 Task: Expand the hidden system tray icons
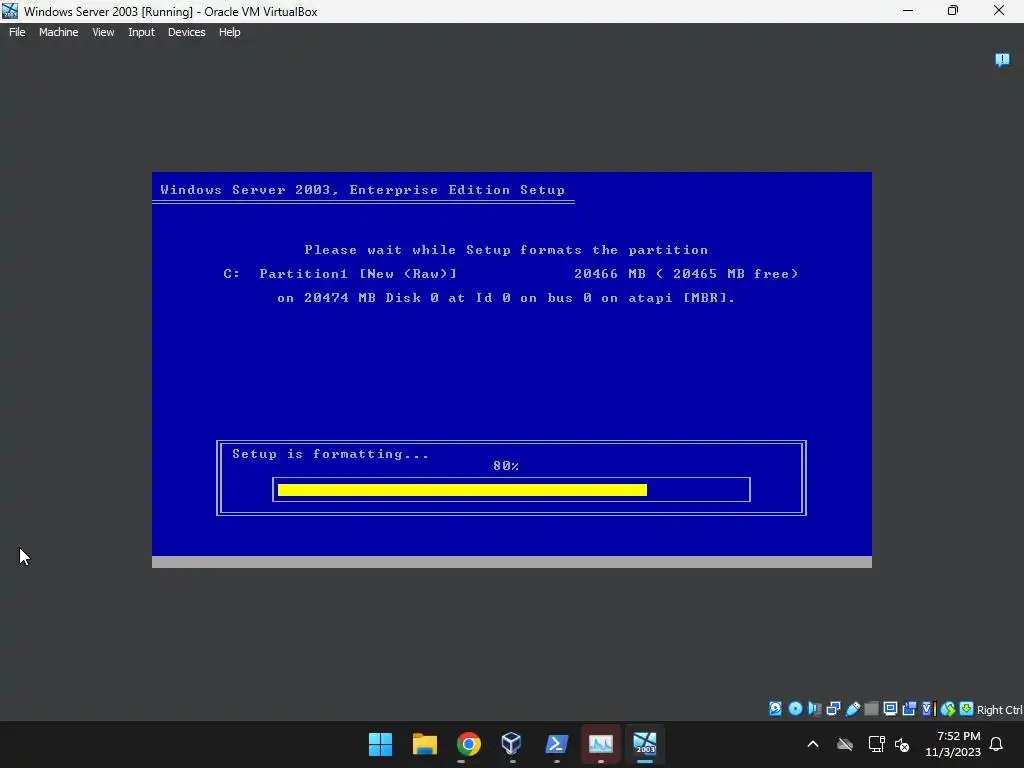(813, 744)
